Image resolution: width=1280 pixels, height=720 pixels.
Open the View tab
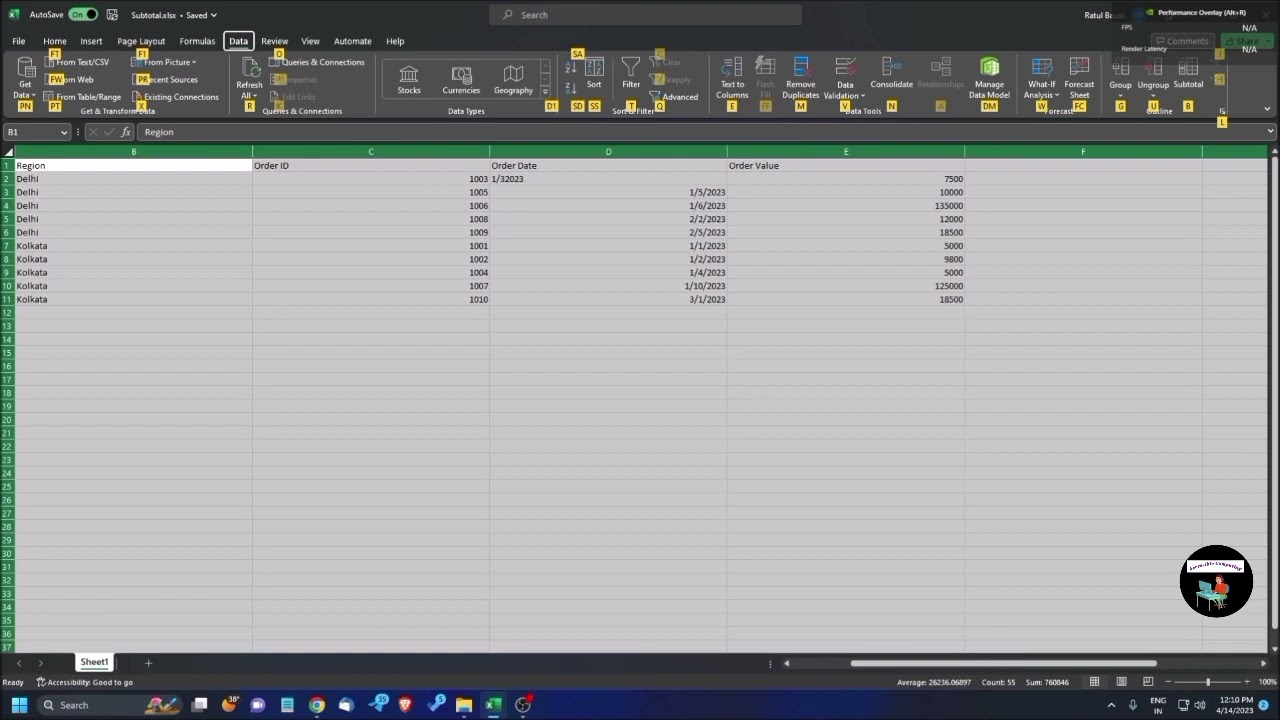coord(310,41)
